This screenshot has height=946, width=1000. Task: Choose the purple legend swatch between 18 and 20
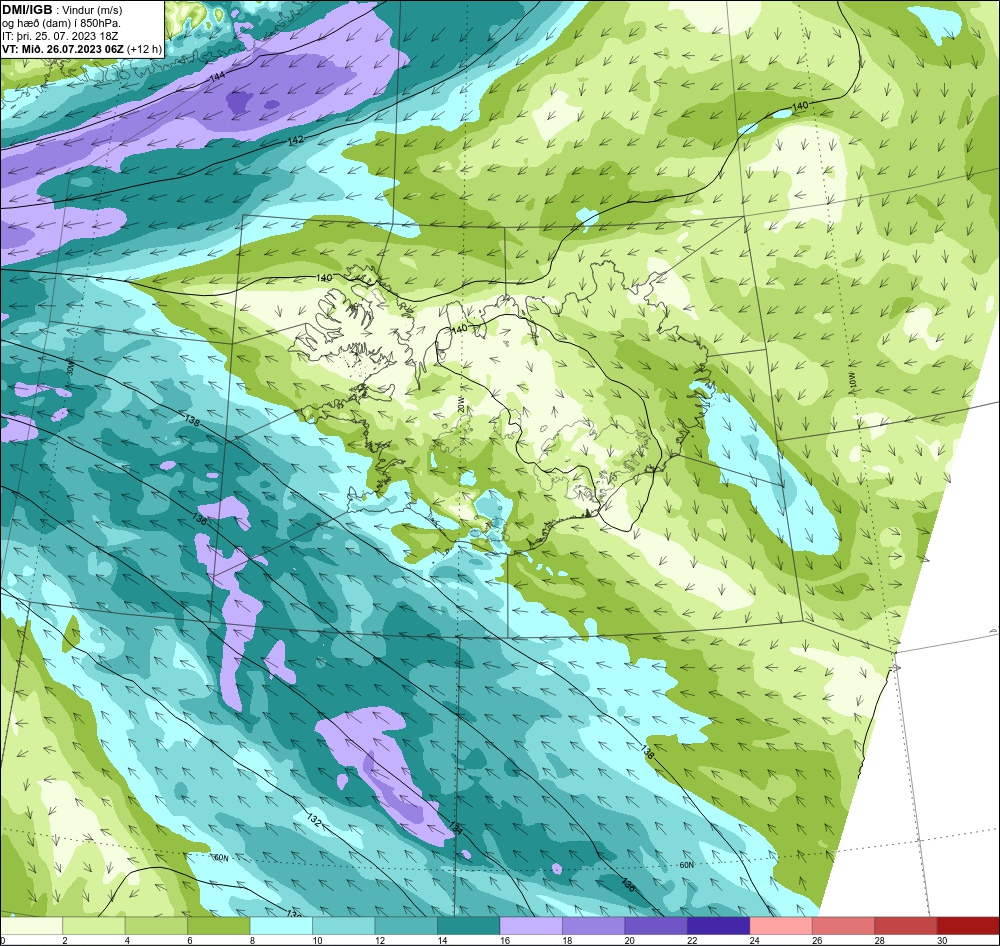[594, 925]
